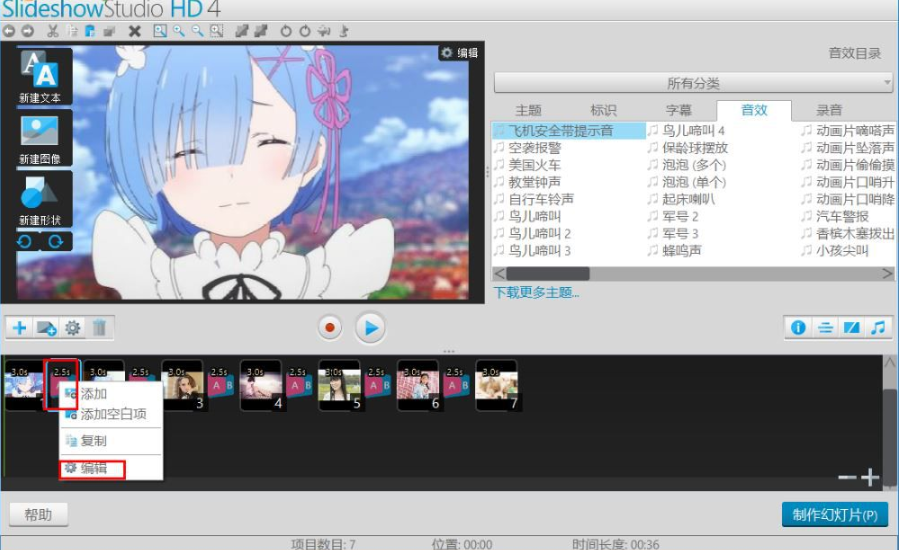The height and width of the screenshot is (550, 899).
Task: Select sound effect 自行车铃声
Action: (x=541, y=200)
